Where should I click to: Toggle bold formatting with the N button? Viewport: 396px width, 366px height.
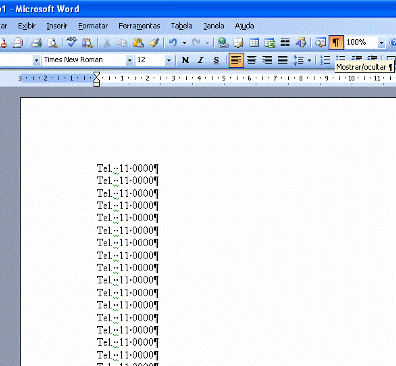(x=185, y=60)
